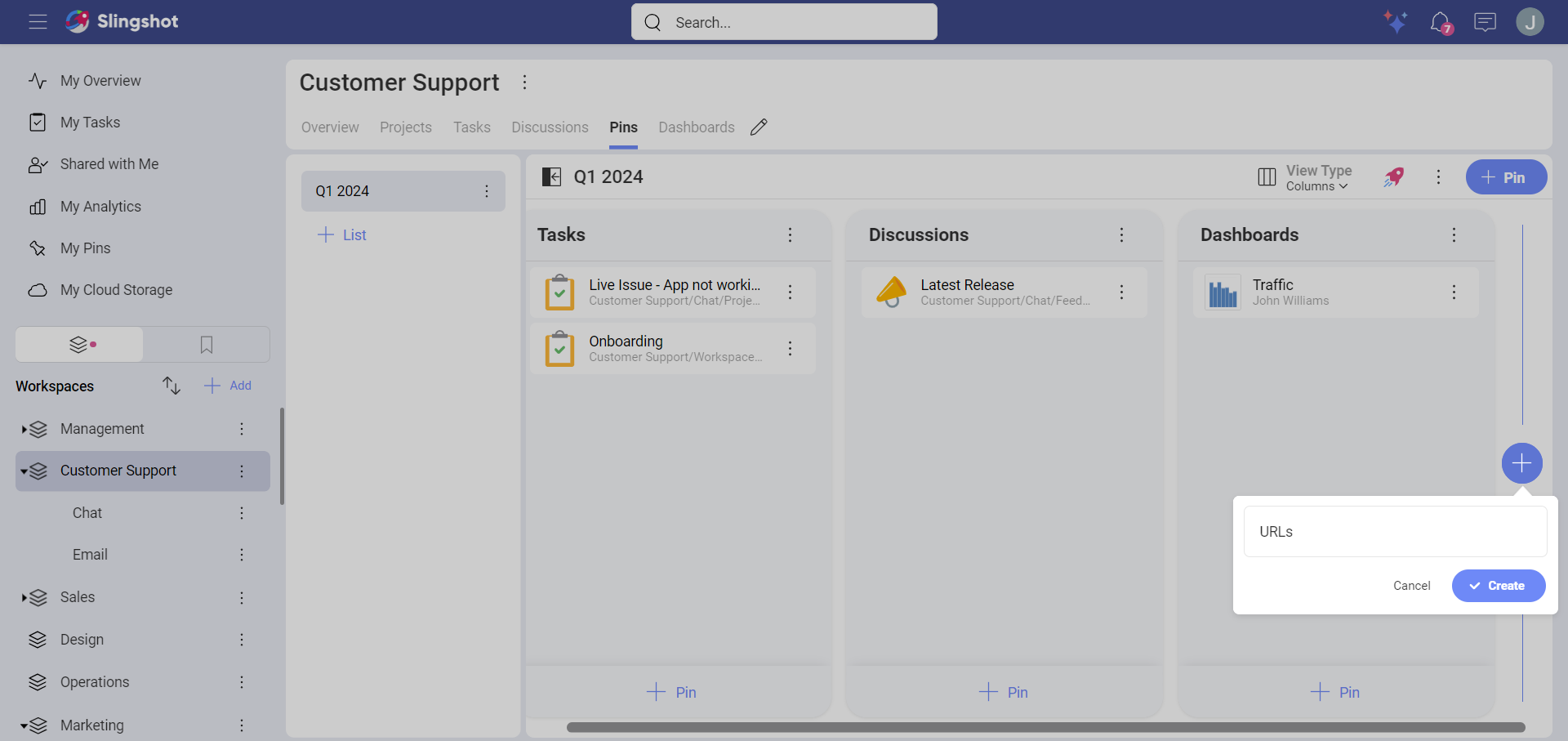Switch to the bookmarks view toggle

(x=207, y=345)
